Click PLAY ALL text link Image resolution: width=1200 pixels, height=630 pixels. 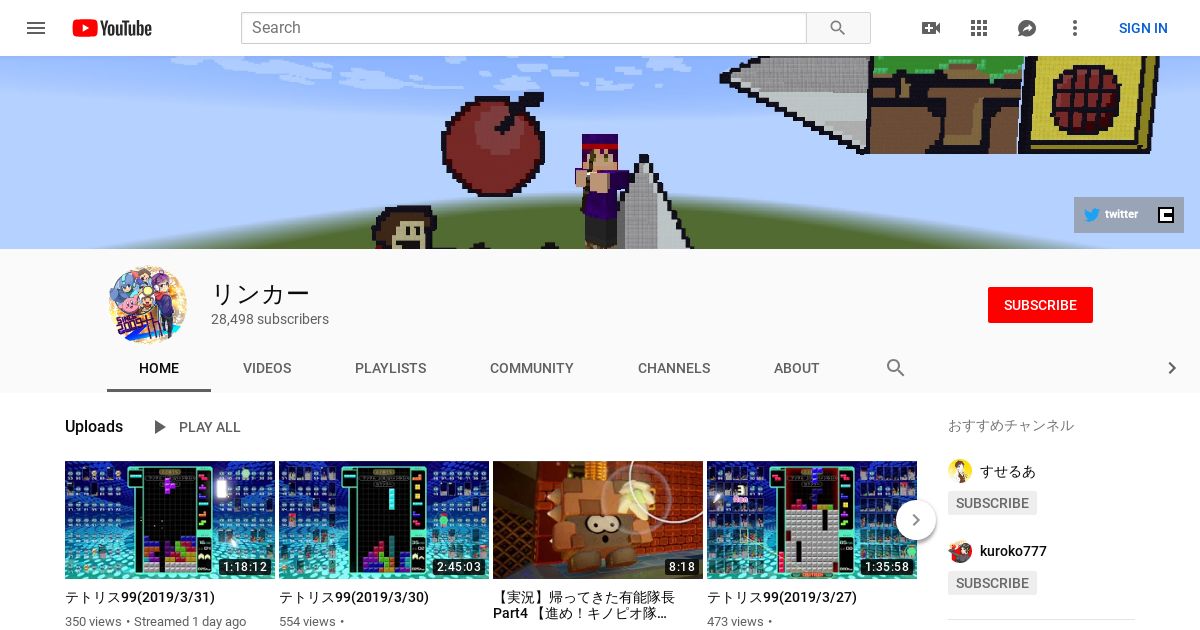pyautogui.click(x=210, y=427)
